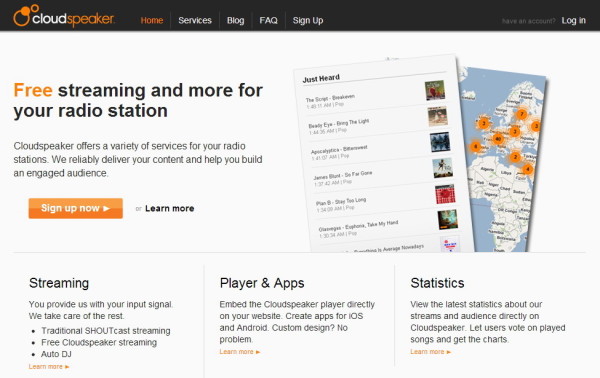This screenshot has height=378, width=600.
Task: Click map cluster marker labeled 7
Action: click(x=522, y=114)
